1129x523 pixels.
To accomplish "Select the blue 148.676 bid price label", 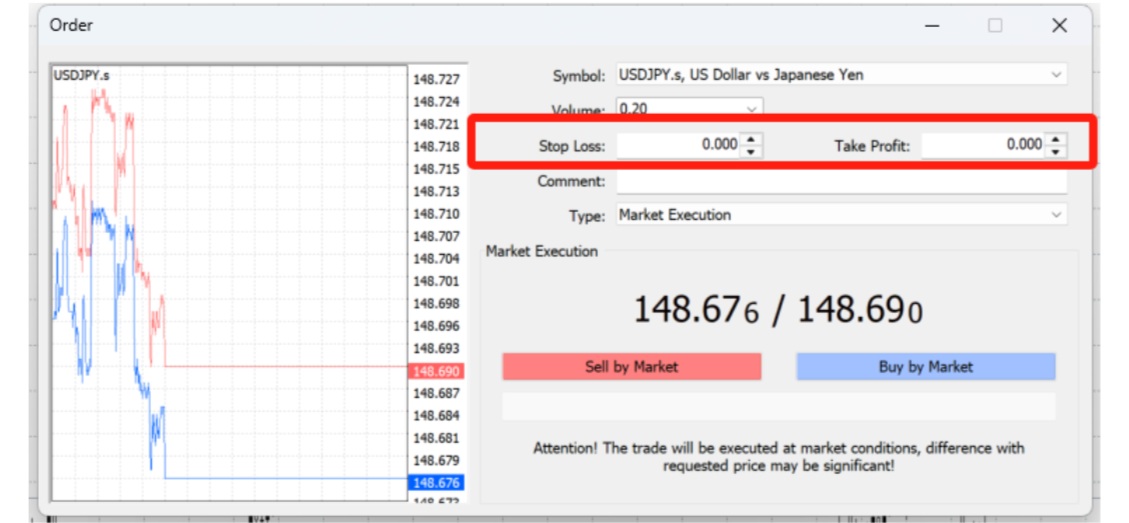I will point(436,483).
